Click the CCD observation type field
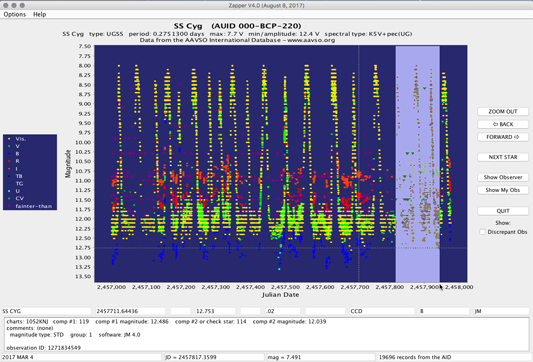The height and width of the screenshot is (362, 533). tap(382, 311)
